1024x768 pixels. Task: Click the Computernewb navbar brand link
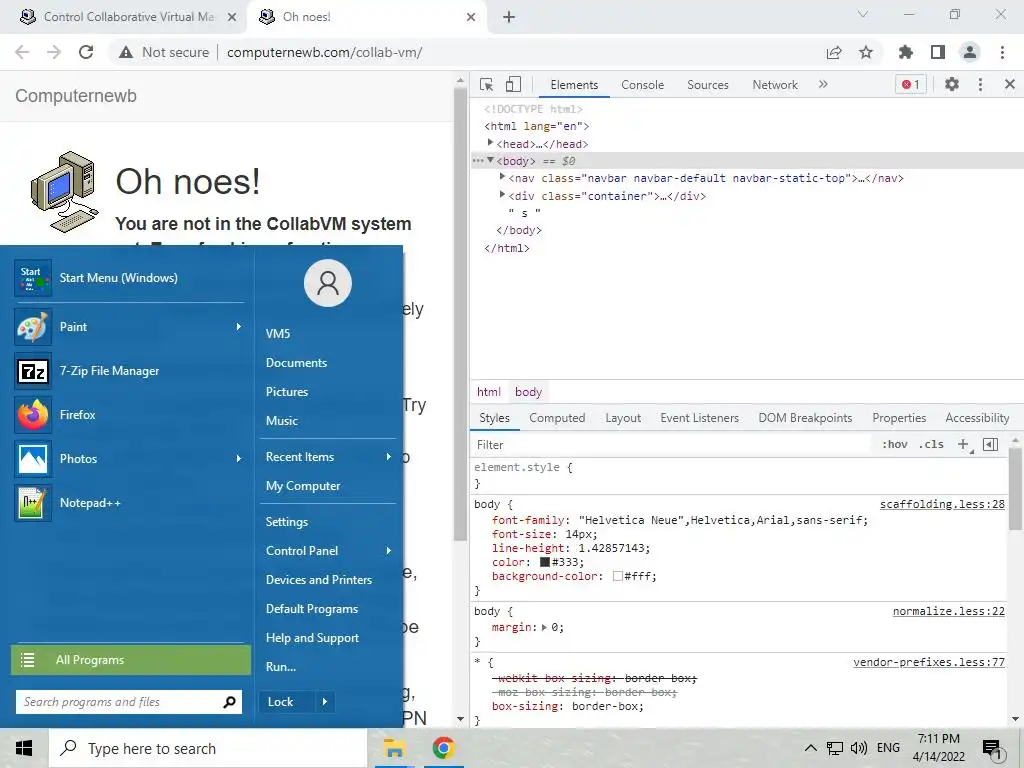coord(76,96)
